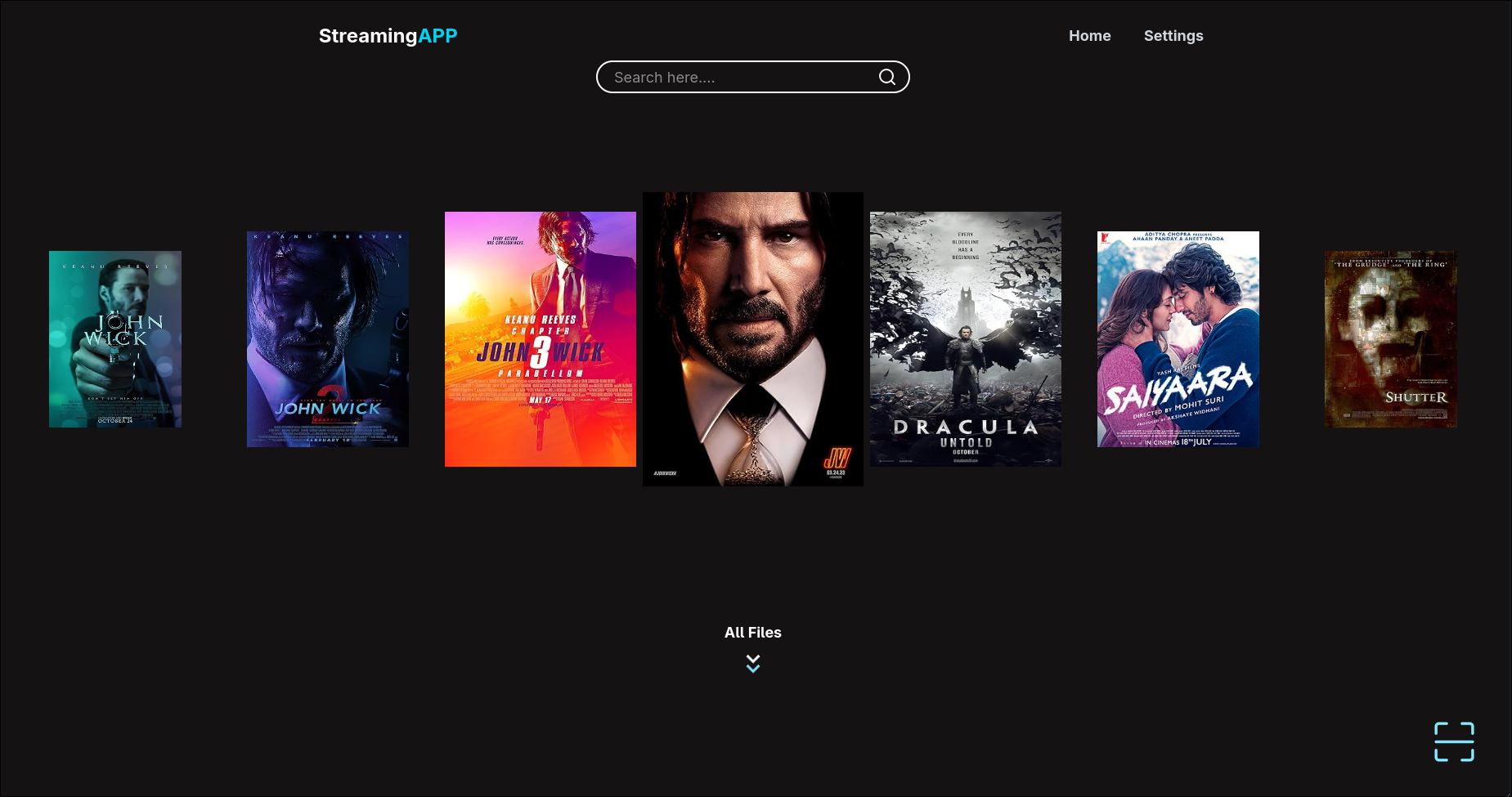Click the cyan APP part of logo

pyautogui.click(x=437, y=36)
